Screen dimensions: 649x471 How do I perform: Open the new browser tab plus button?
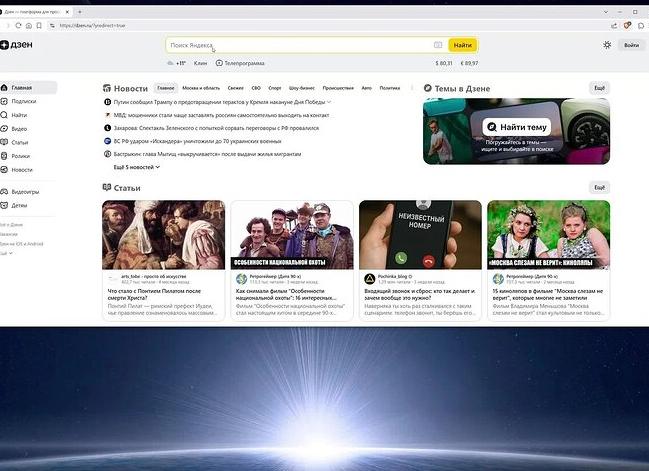[80, 12]
